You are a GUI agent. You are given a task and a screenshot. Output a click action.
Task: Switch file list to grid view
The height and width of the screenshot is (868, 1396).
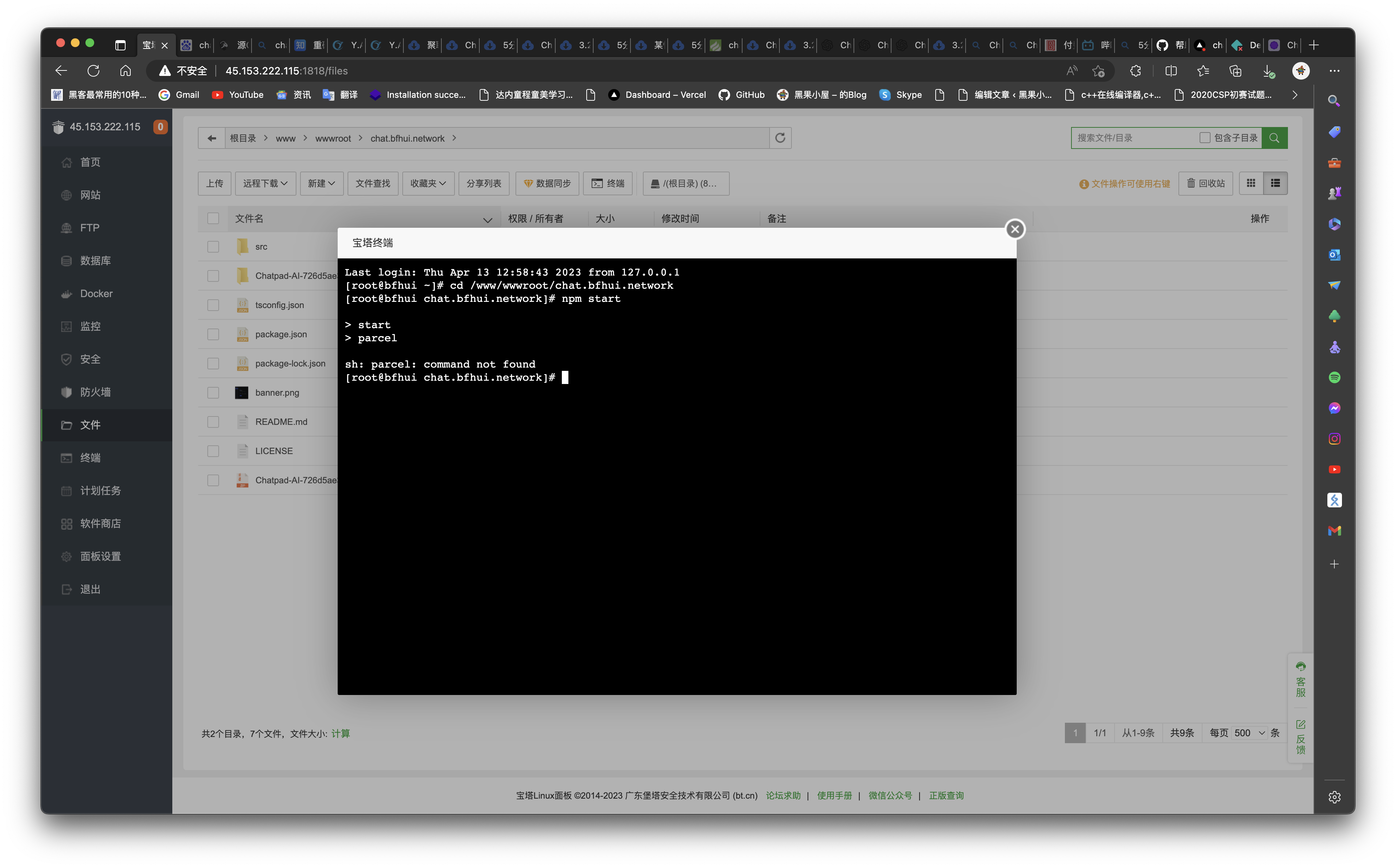point(1252,183)
